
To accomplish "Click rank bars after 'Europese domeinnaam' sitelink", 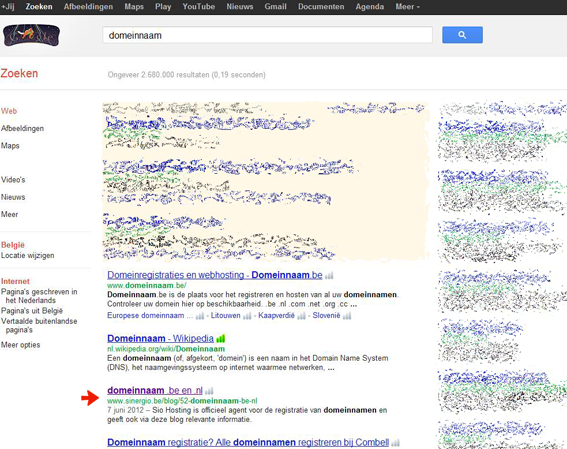I will (x=200, y=316).
